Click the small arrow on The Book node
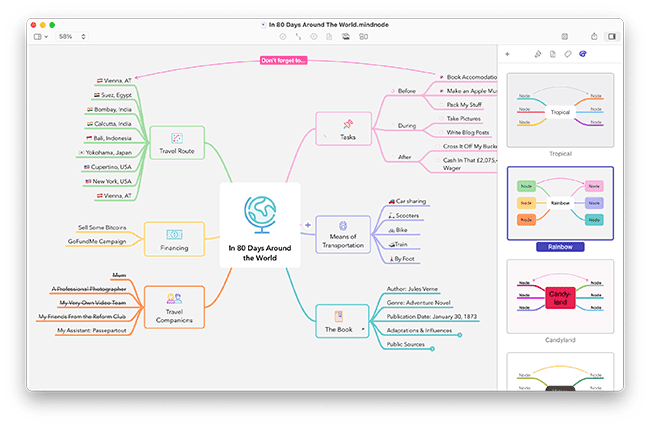 point(363,329)
